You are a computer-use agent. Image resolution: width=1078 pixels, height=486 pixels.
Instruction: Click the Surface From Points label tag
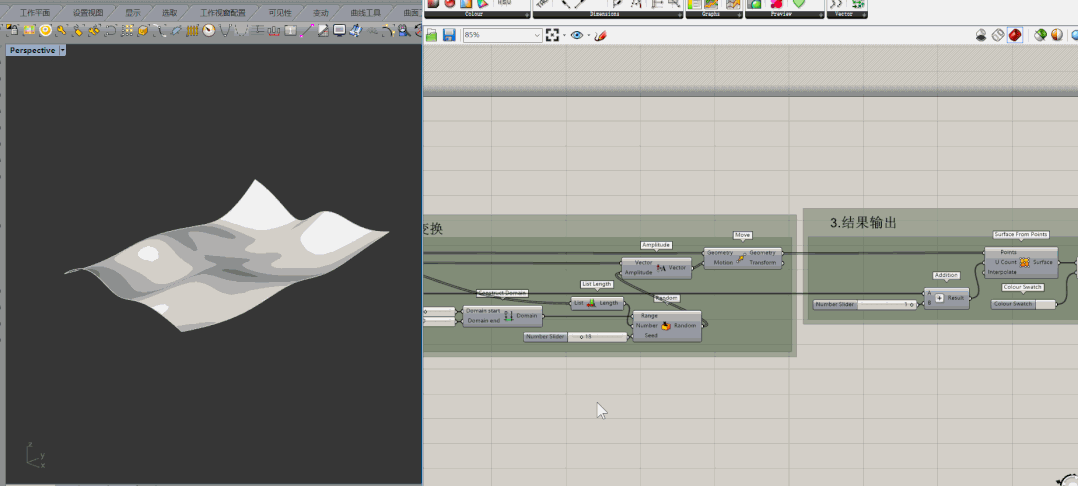pyautogui.click(x=1020, y=234)
